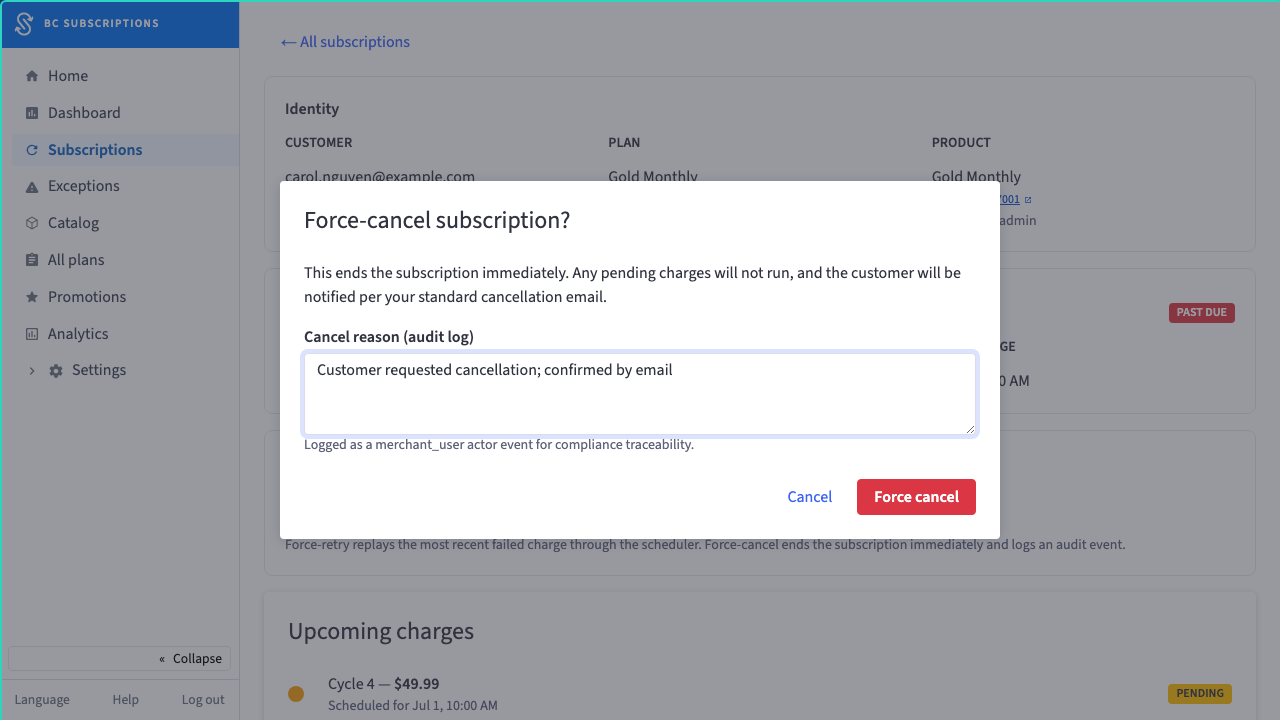Click the Catalog box icon
The width and height of the screenshot is (1280, 720).
click(32, 223)
